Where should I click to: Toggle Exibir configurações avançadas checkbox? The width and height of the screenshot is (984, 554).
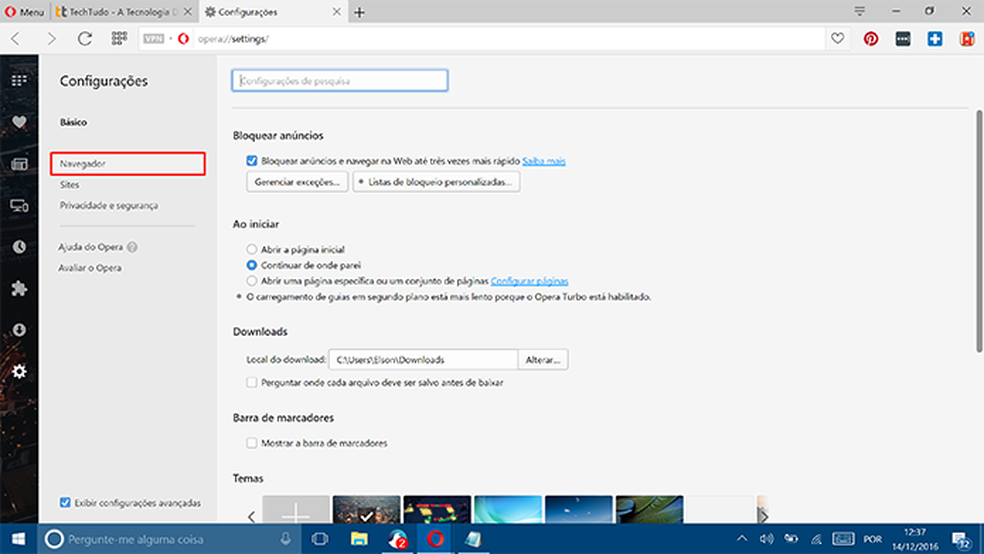[65, 502]
